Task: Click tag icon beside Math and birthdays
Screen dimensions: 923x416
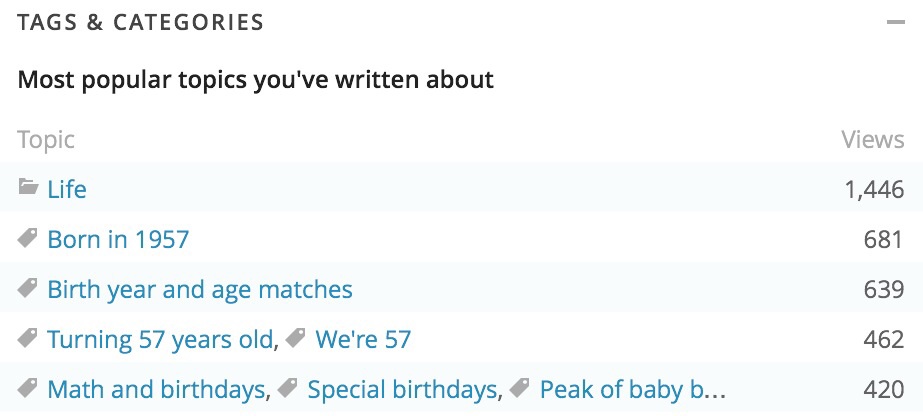Action: pyautogui.click(x=28, y=389)
